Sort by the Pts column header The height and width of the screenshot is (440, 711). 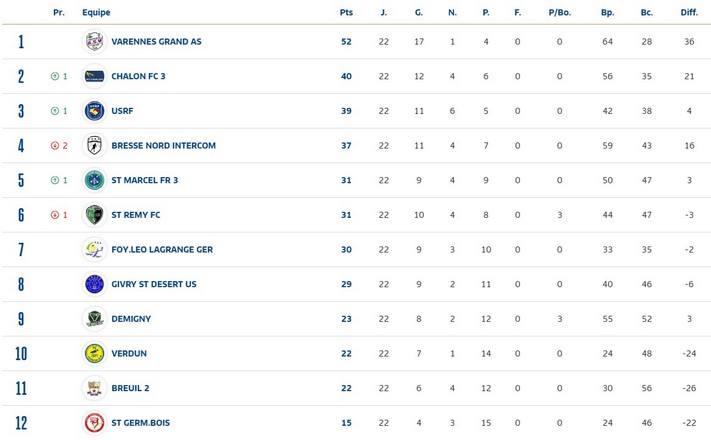pos(346,12)
